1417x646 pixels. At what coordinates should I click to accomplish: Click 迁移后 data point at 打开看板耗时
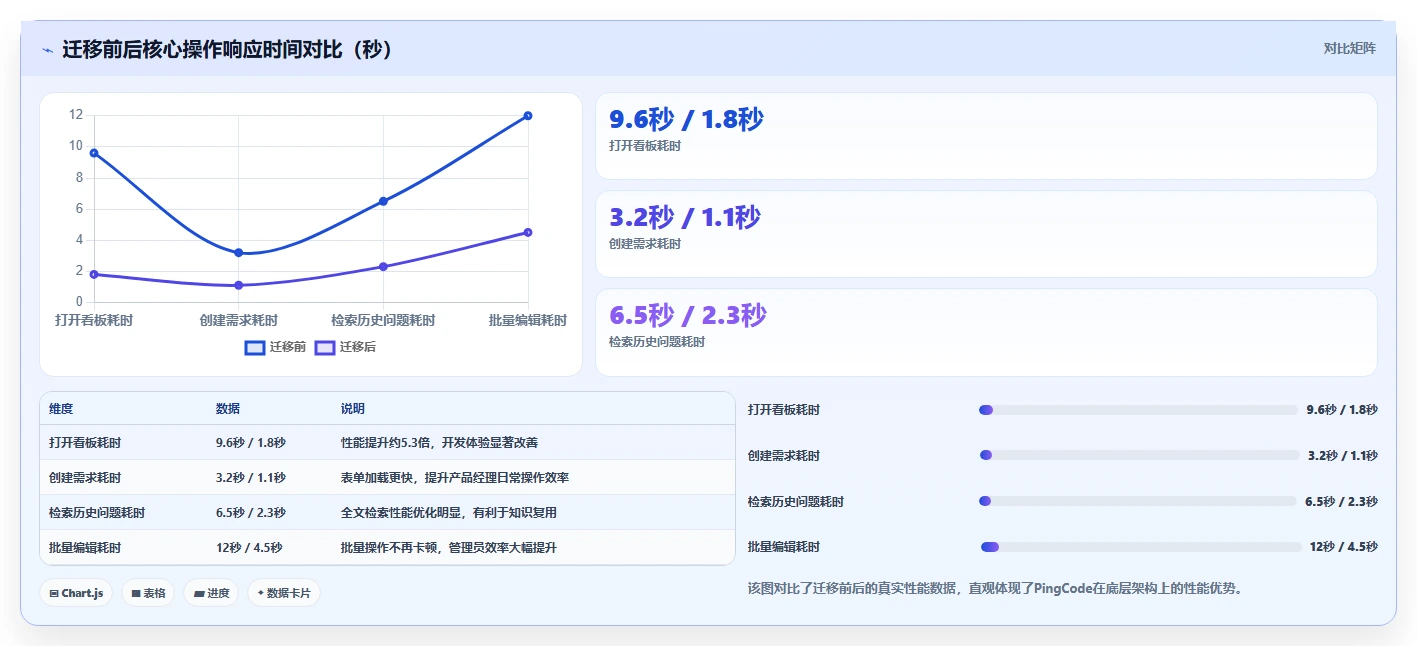pyautogui.click(x=94, y=274)
